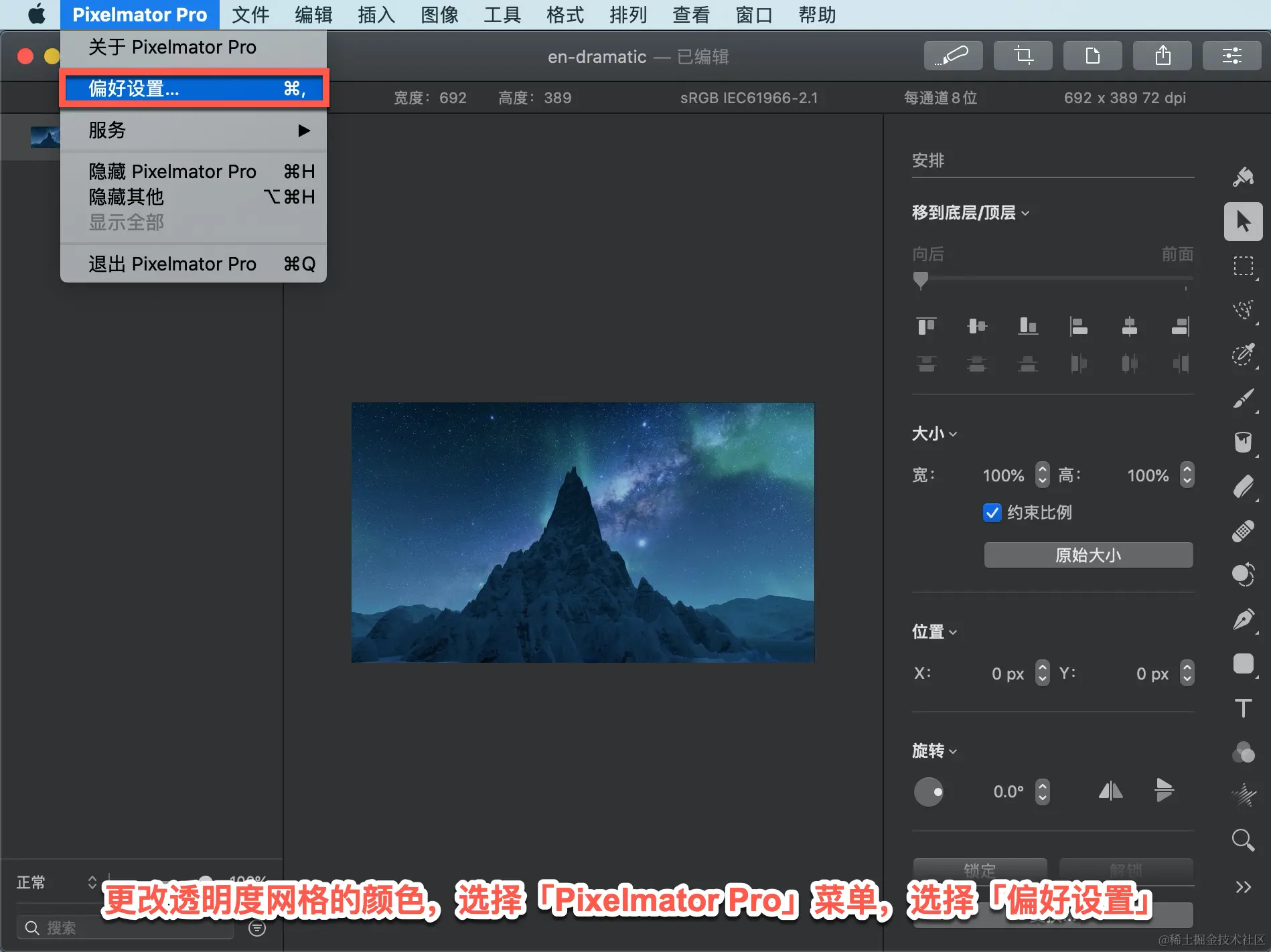Adjust Y position stepper
This screenshot has height=952, width=1271.
1187,673
